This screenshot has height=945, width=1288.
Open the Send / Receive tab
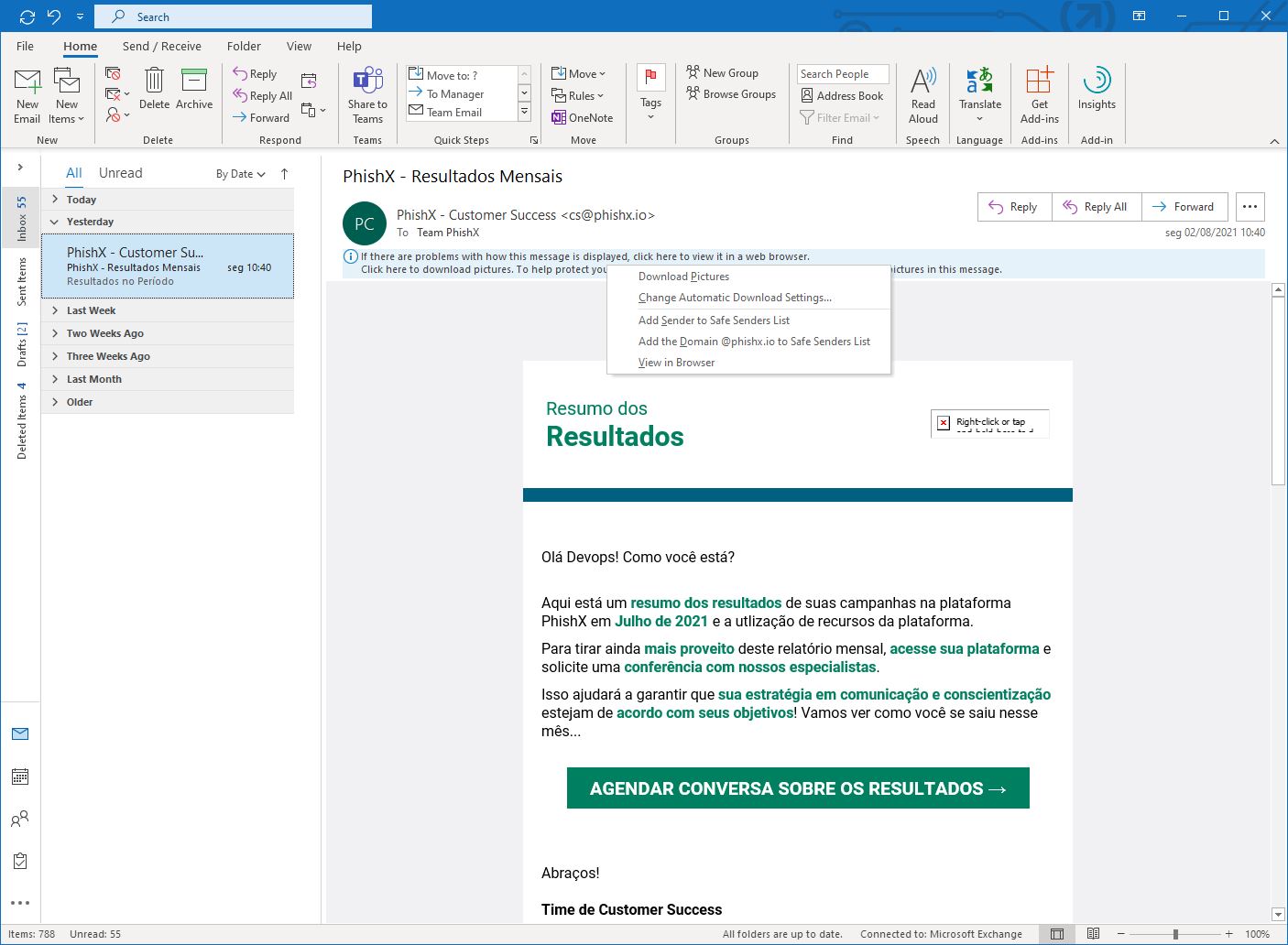pyautogui.click(x=162, y=46)
